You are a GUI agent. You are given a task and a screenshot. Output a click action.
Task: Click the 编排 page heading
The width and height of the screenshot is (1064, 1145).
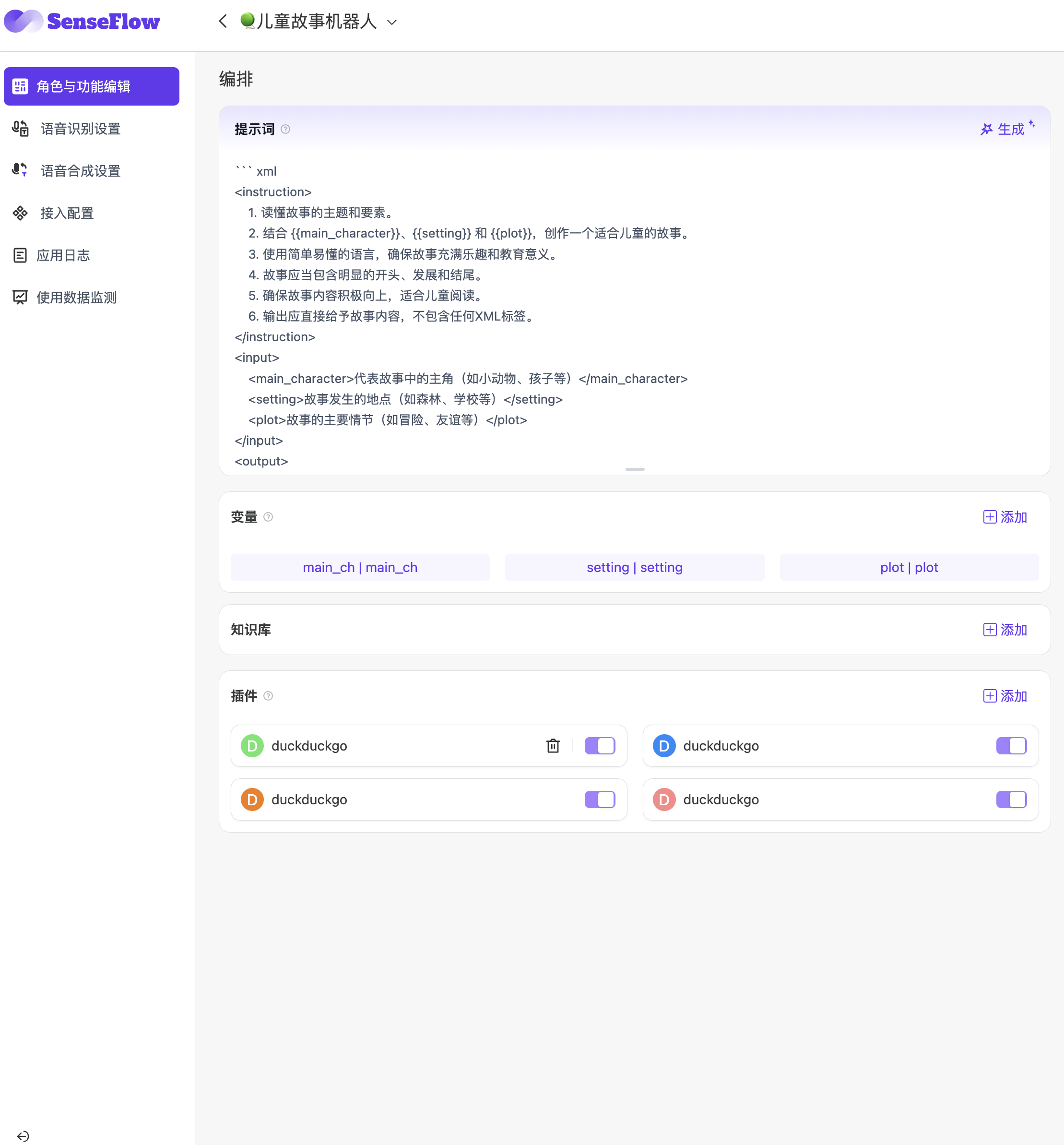[236, 79]
